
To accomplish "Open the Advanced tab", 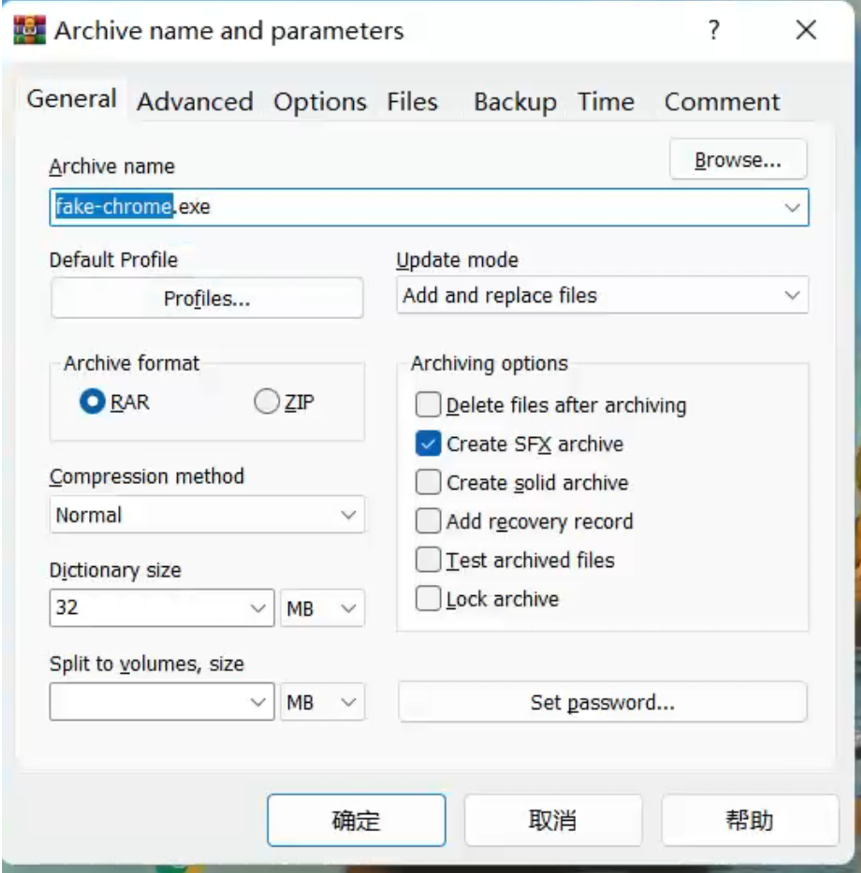I will [x=195, y=102].
